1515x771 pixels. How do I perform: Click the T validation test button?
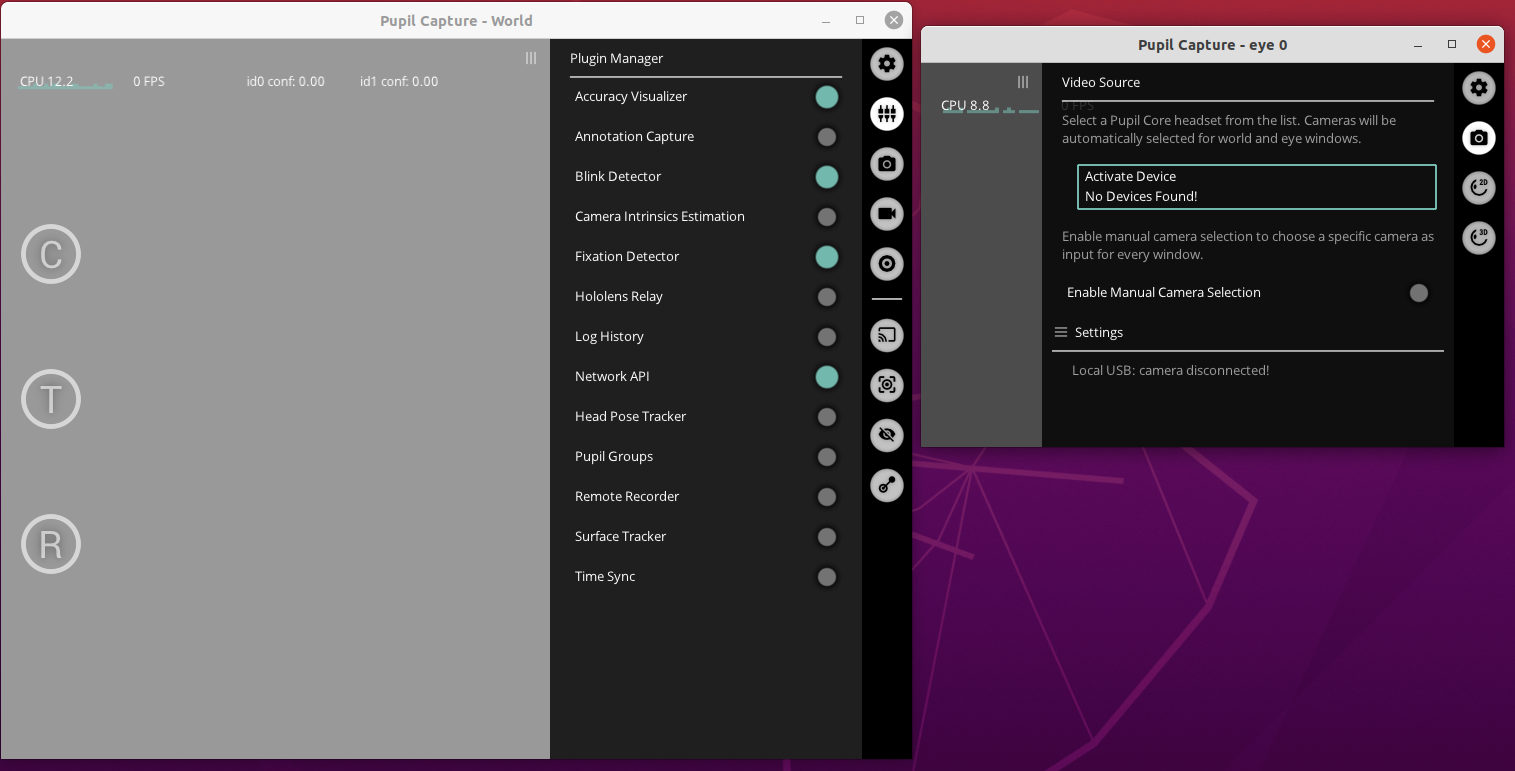point(51,400)
